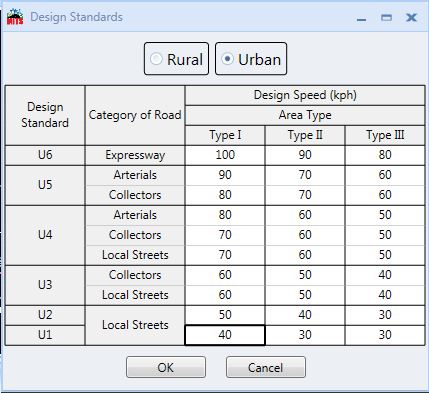This screenshot has width=429, height=393.
Task: Click U5 Arterials Type II cell 70
Action: (305, 175)
